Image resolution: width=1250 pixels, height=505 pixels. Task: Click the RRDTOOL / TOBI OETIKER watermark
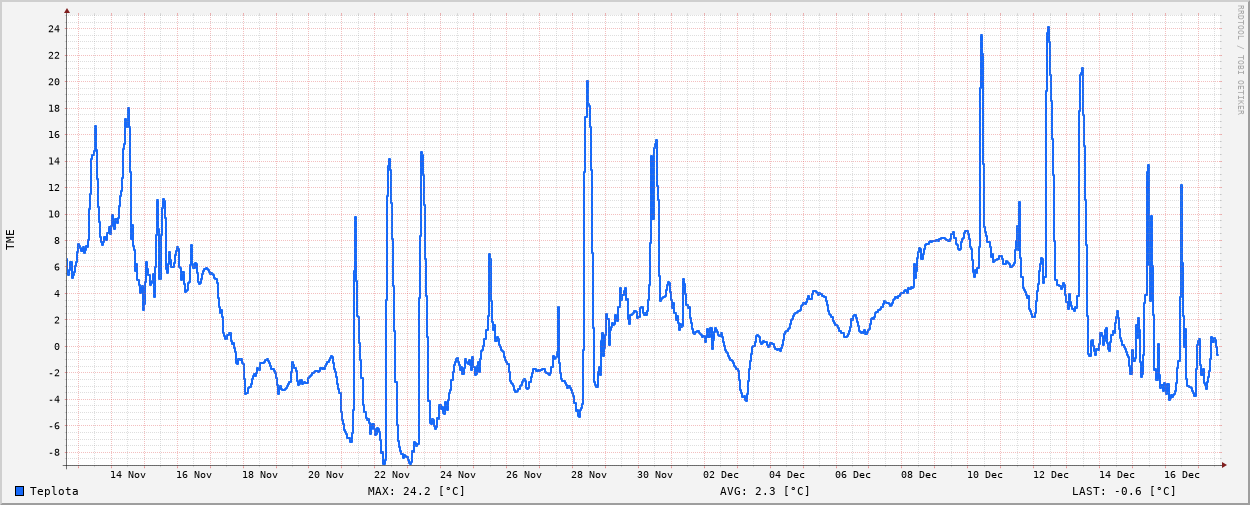click(1240, 60)
